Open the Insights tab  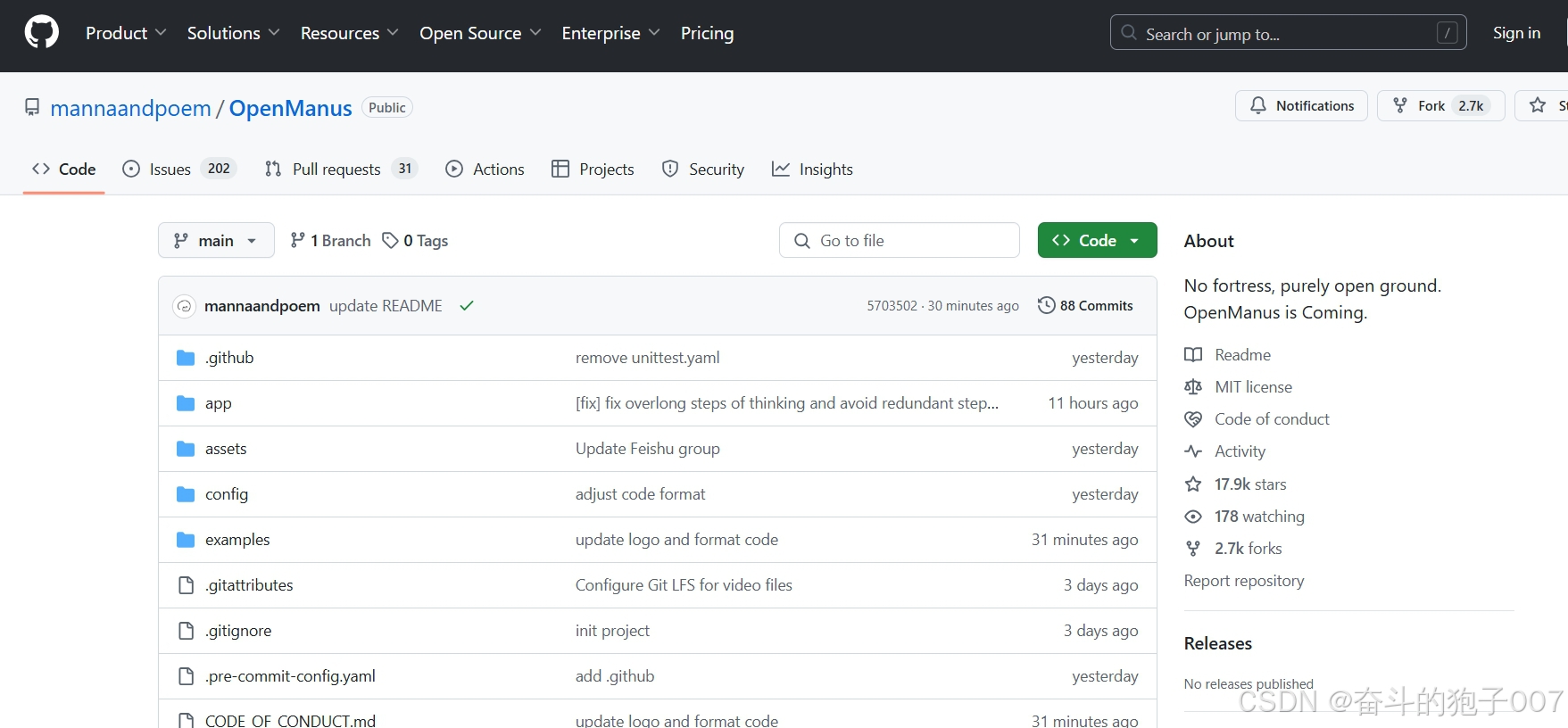(812, 169)
